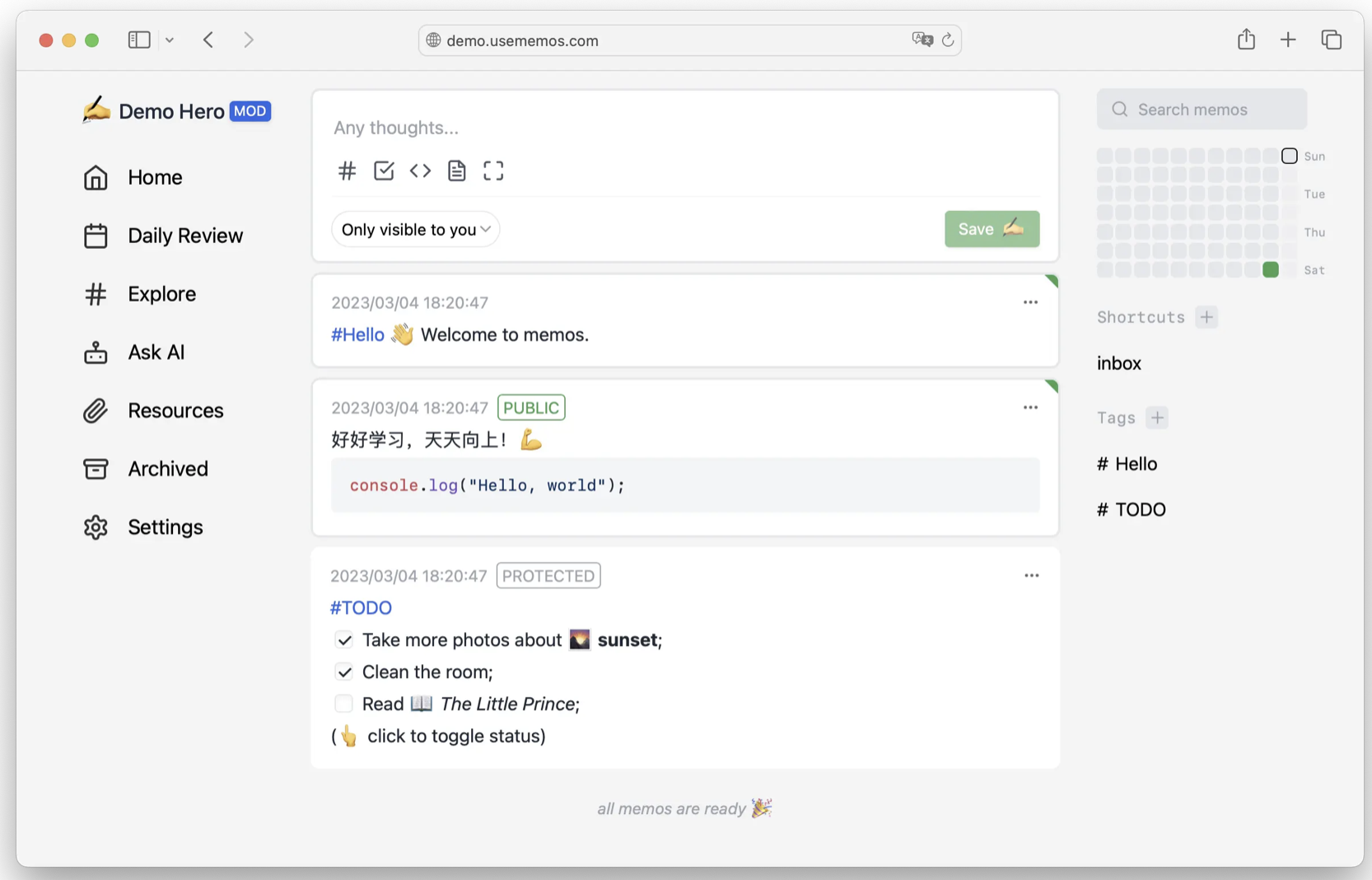Viewport: 1372px width, 880px height.
Task: Go to Daily Review in the sidebar
Action: (x=185, y=236)
